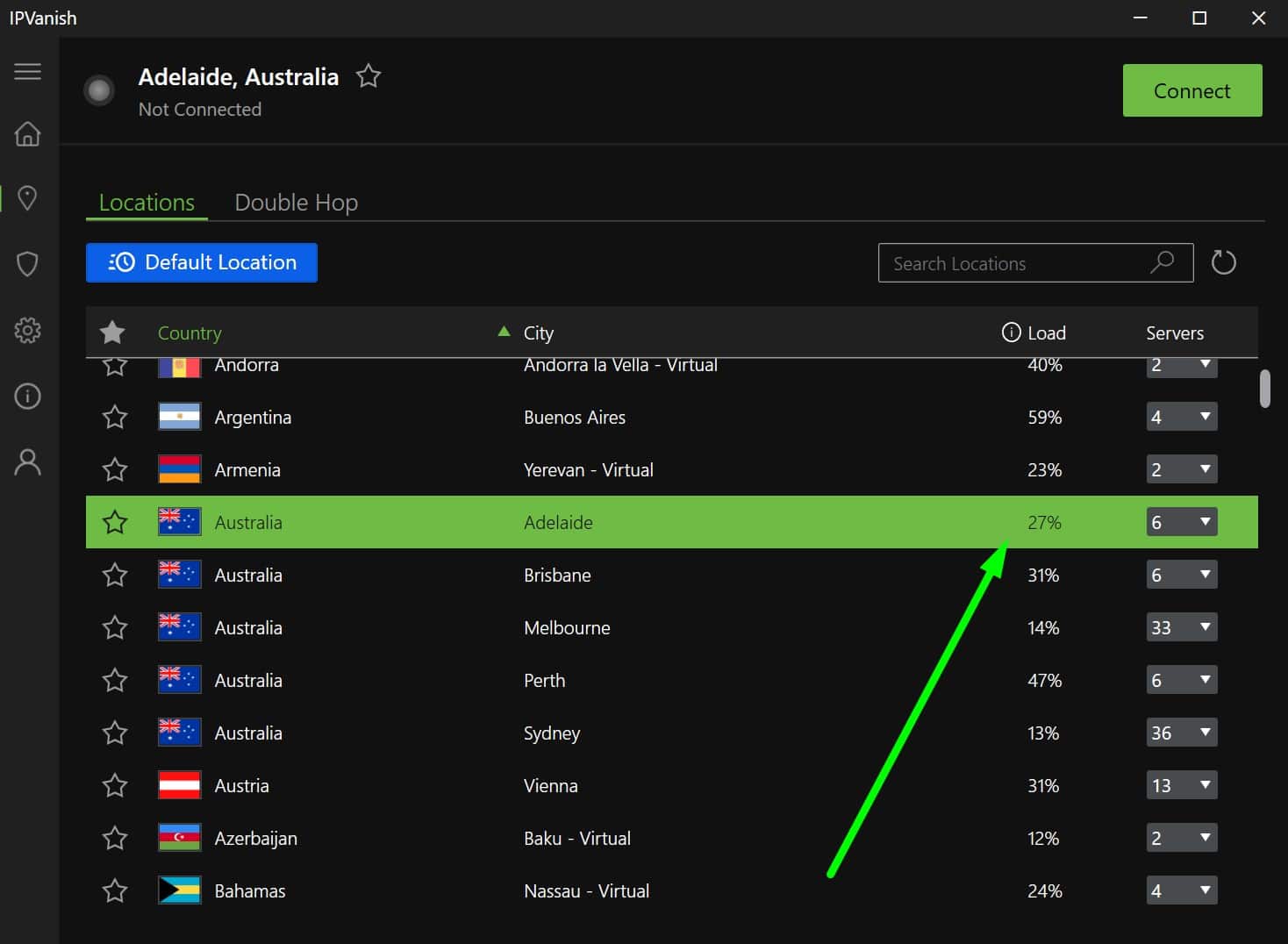
Task: Sort list by Servers column
Action: (x=1175, y=333)
